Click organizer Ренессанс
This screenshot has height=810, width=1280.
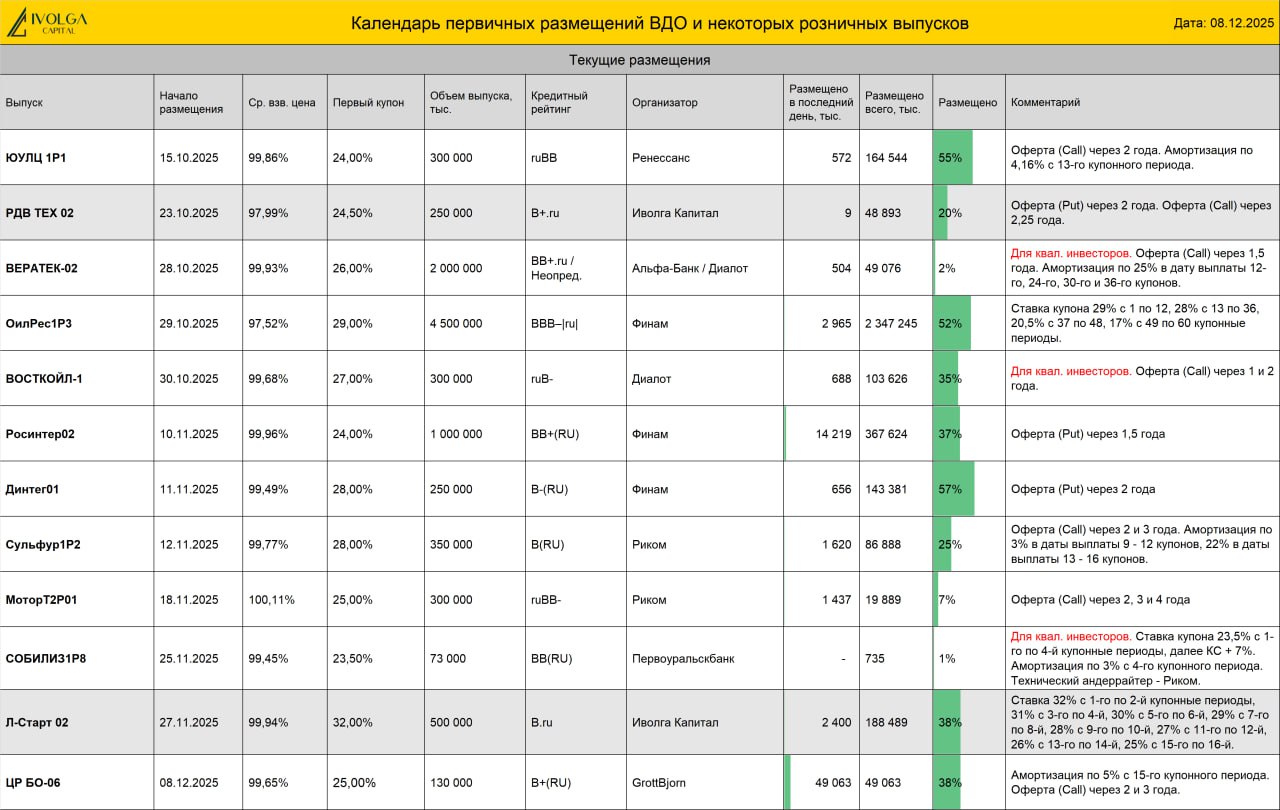tap(661, 158)
